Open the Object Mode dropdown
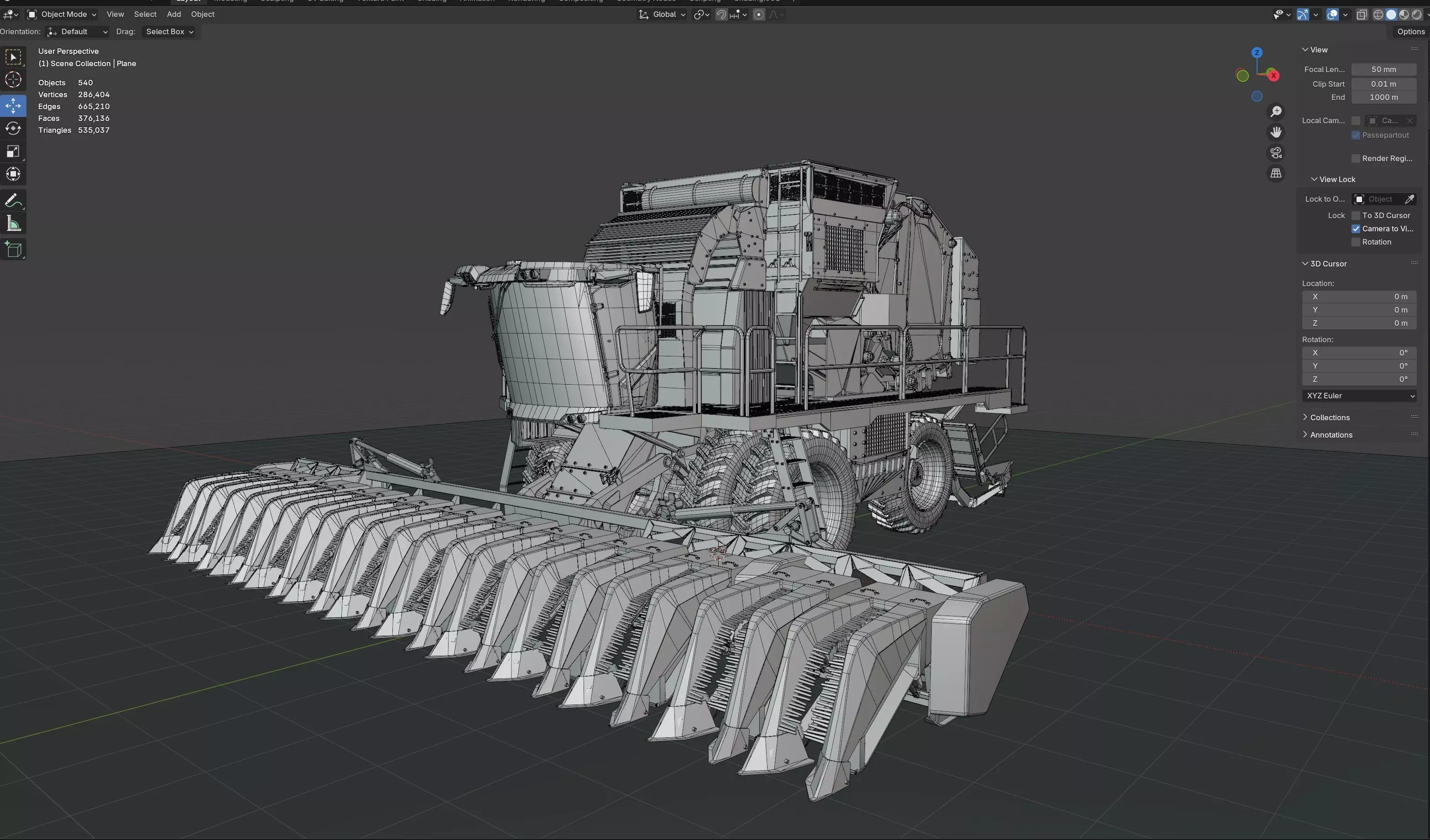This screenshot has width=1430, height=840. pyautogui.click(x=62, y=15)
